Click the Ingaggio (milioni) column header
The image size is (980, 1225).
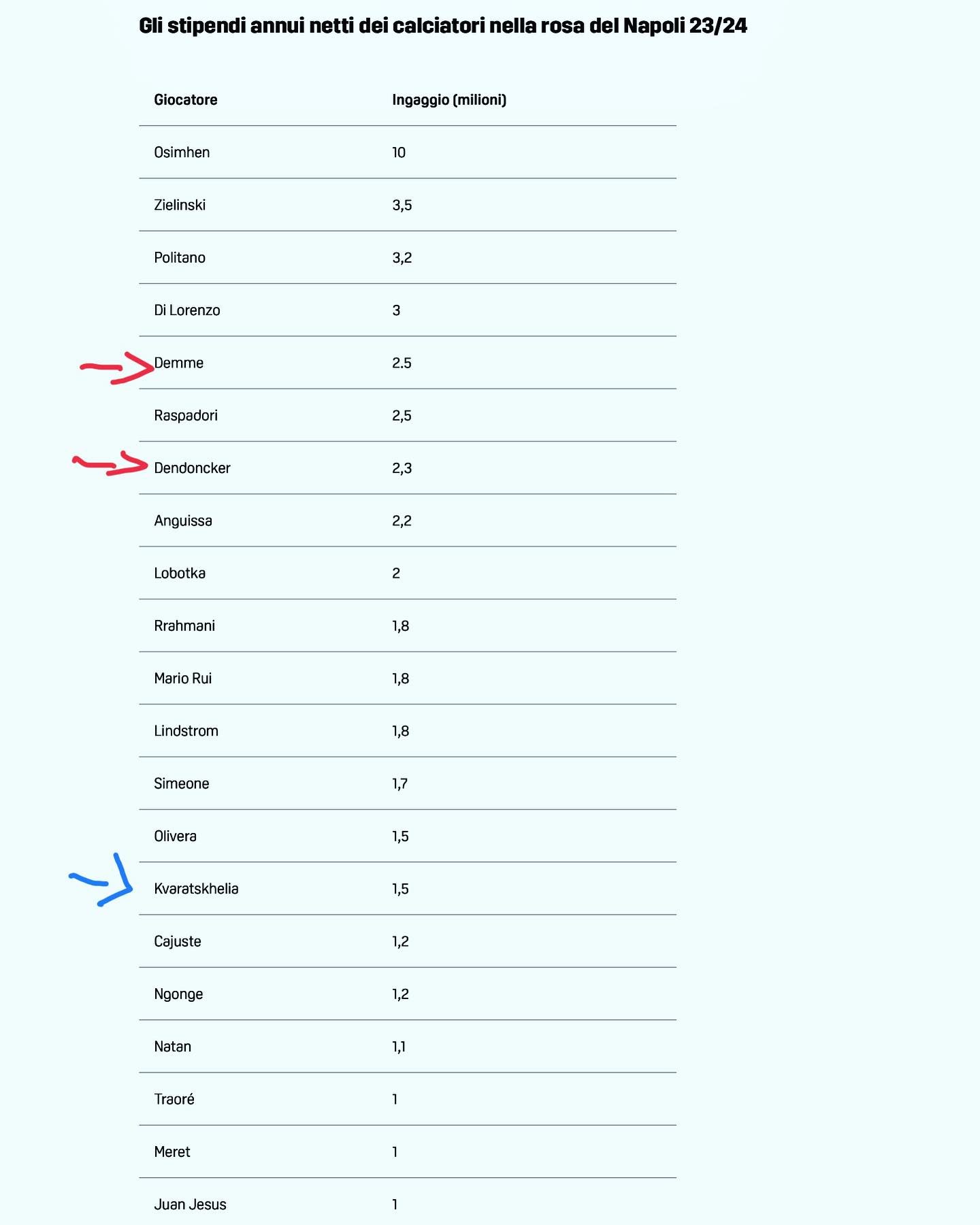click(x=449, y=100)
